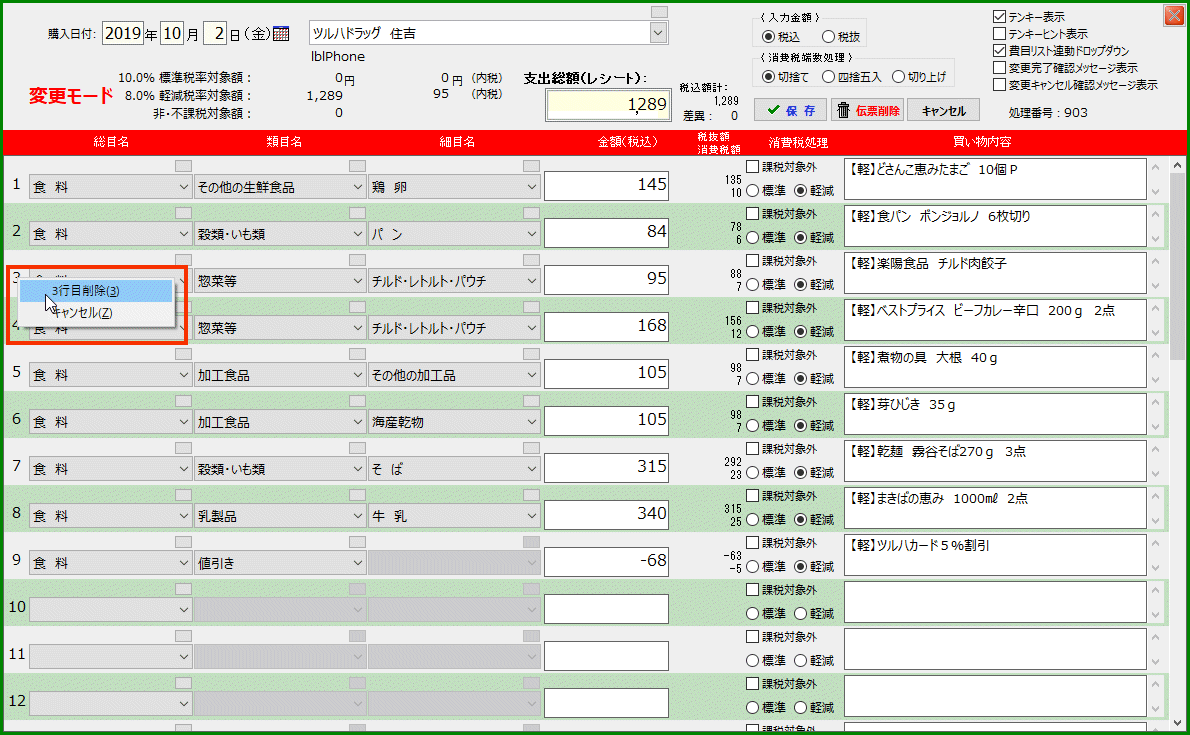Click down arrow of row 4 memo scrollbar
Image resolution: width=1190 pixels, height=735 pixels.
point(1155,333)
